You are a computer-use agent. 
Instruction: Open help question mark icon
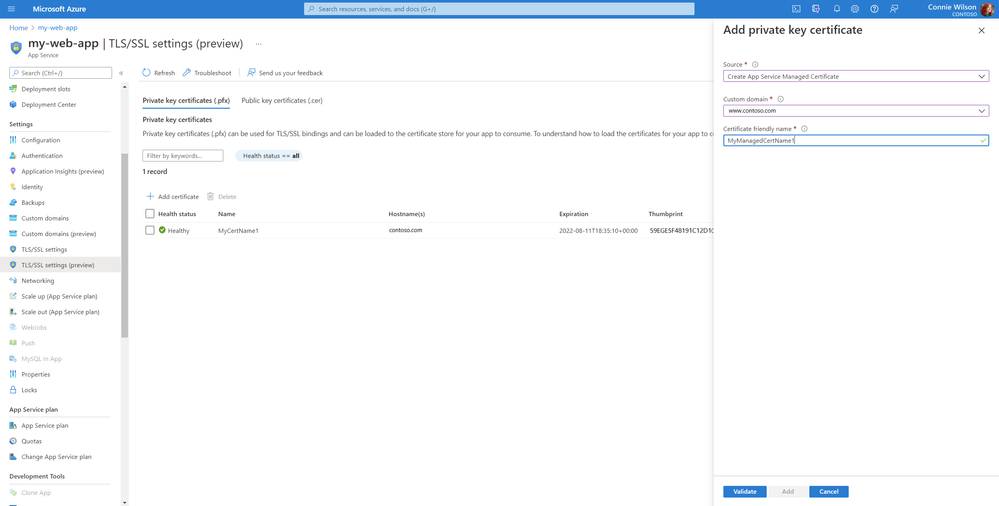(874, 9)
